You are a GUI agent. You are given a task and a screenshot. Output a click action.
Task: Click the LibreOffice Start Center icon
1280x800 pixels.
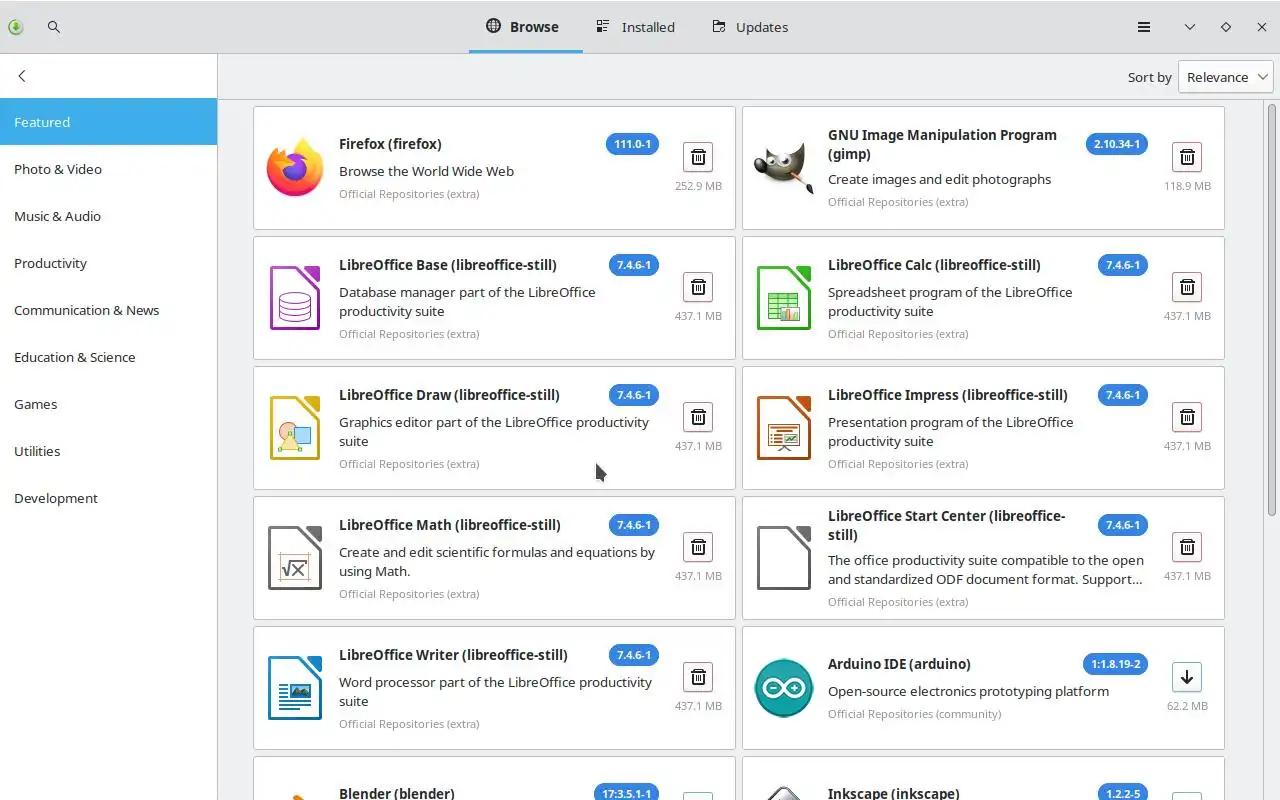pos(784,558)
